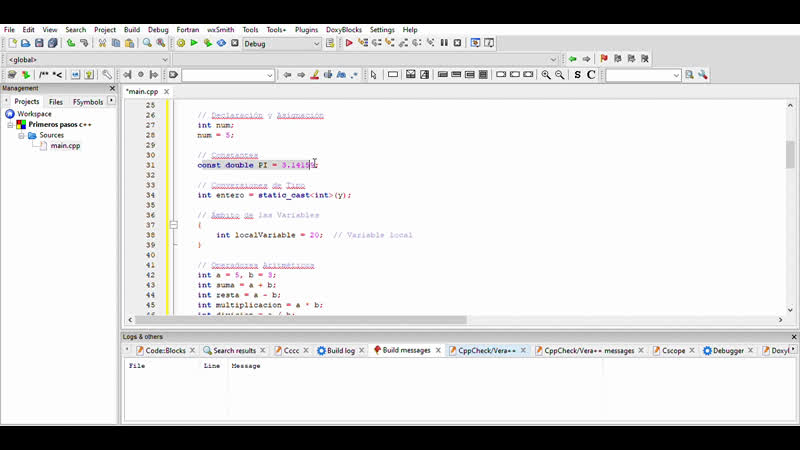Insert Doxygen block comment icon
This screenshot has height=450, width=800.
tap(44, 75)
